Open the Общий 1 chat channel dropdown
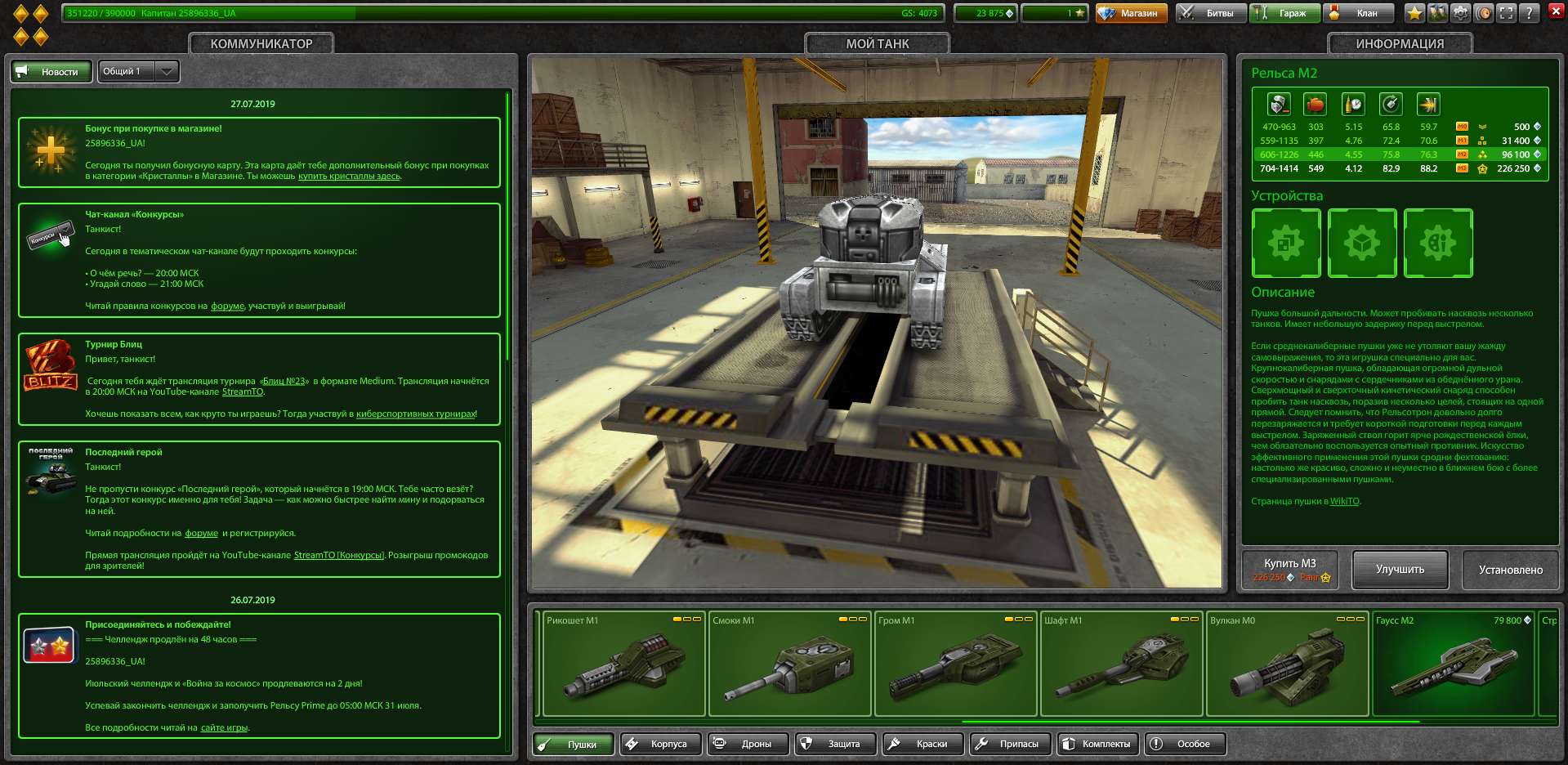 tap(138, 71)
